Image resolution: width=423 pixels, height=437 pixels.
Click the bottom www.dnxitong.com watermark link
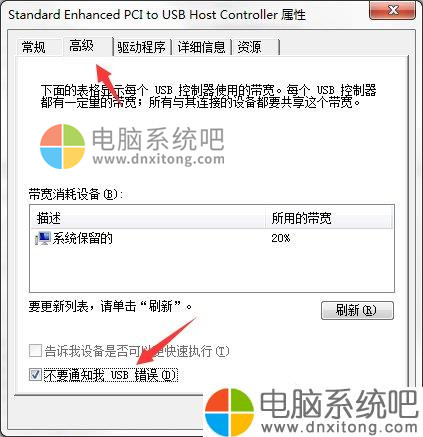click(339, 427)
